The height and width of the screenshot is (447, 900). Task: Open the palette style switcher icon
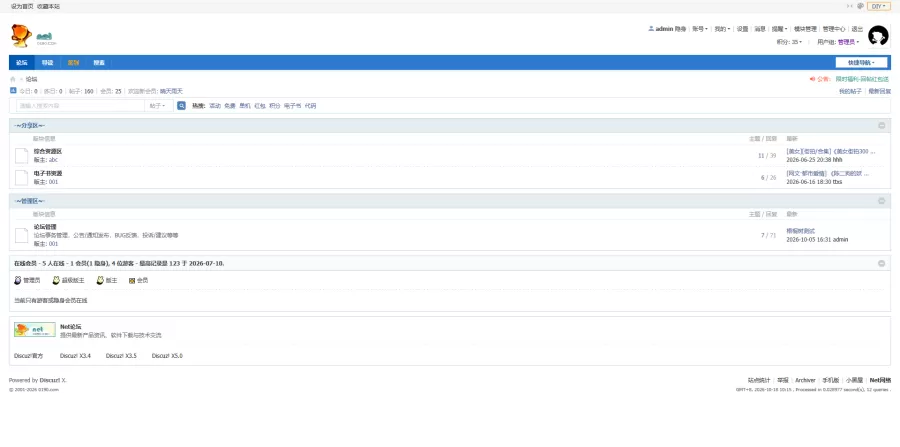click(x=860, y=6)
